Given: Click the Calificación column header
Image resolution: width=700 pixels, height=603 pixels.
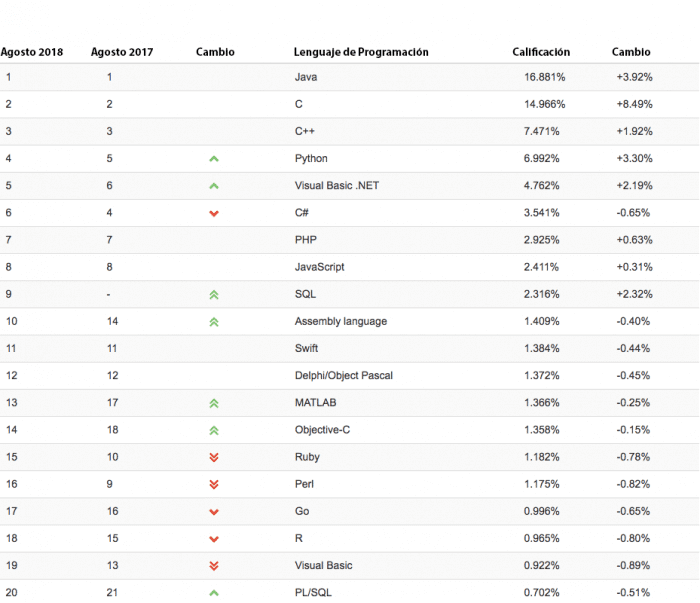Looking at the screenshot, I should click(x=541, y=52).
